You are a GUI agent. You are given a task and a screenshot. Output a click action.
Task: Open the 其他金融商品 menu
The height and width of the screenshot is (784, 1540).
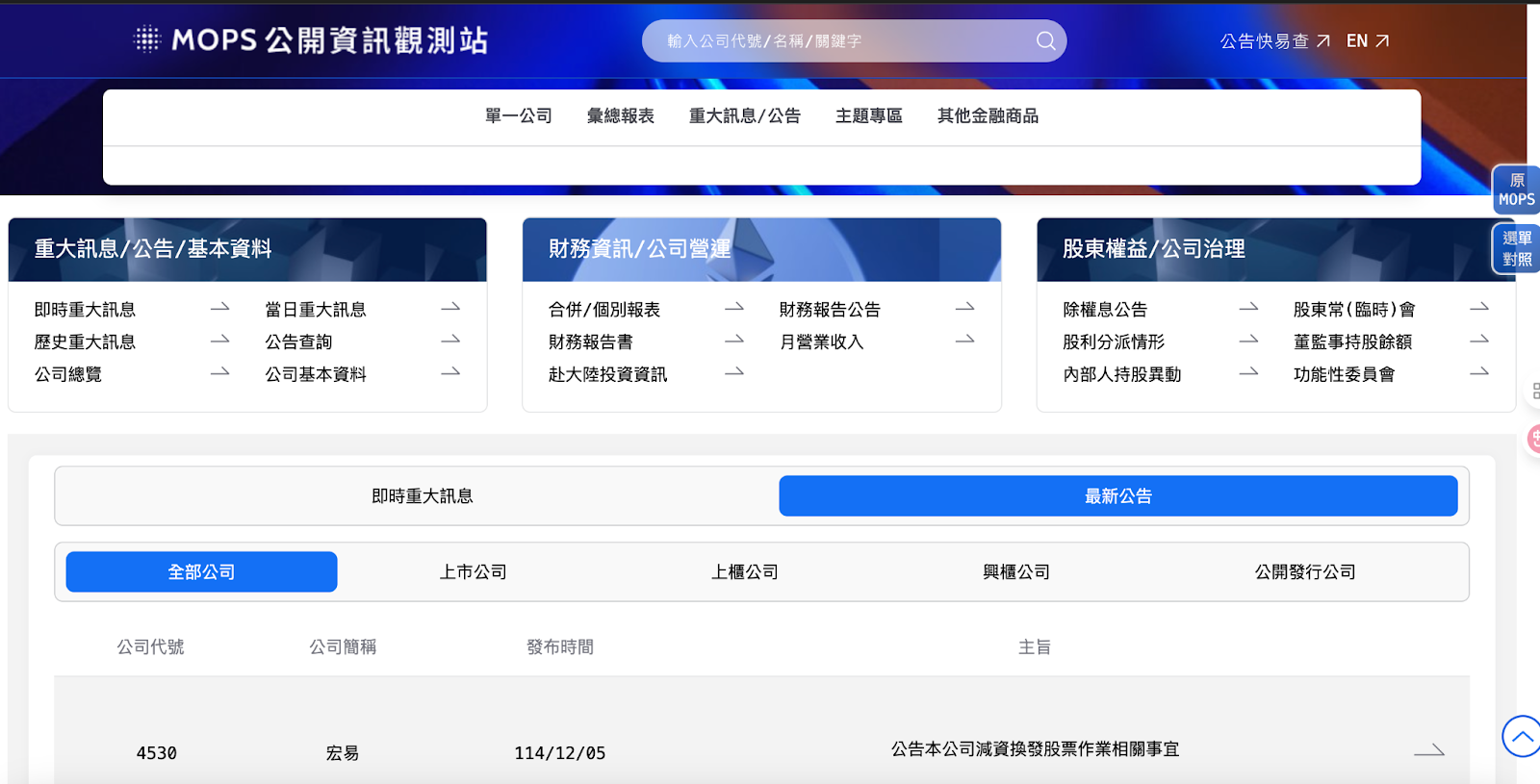(x=988, y=116)
